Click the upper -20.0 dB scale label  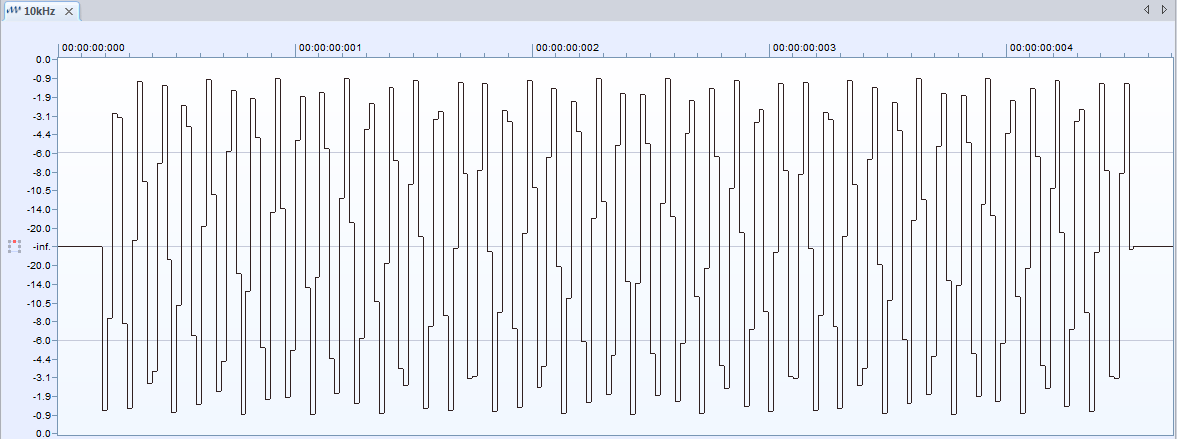tap(37, 228)
